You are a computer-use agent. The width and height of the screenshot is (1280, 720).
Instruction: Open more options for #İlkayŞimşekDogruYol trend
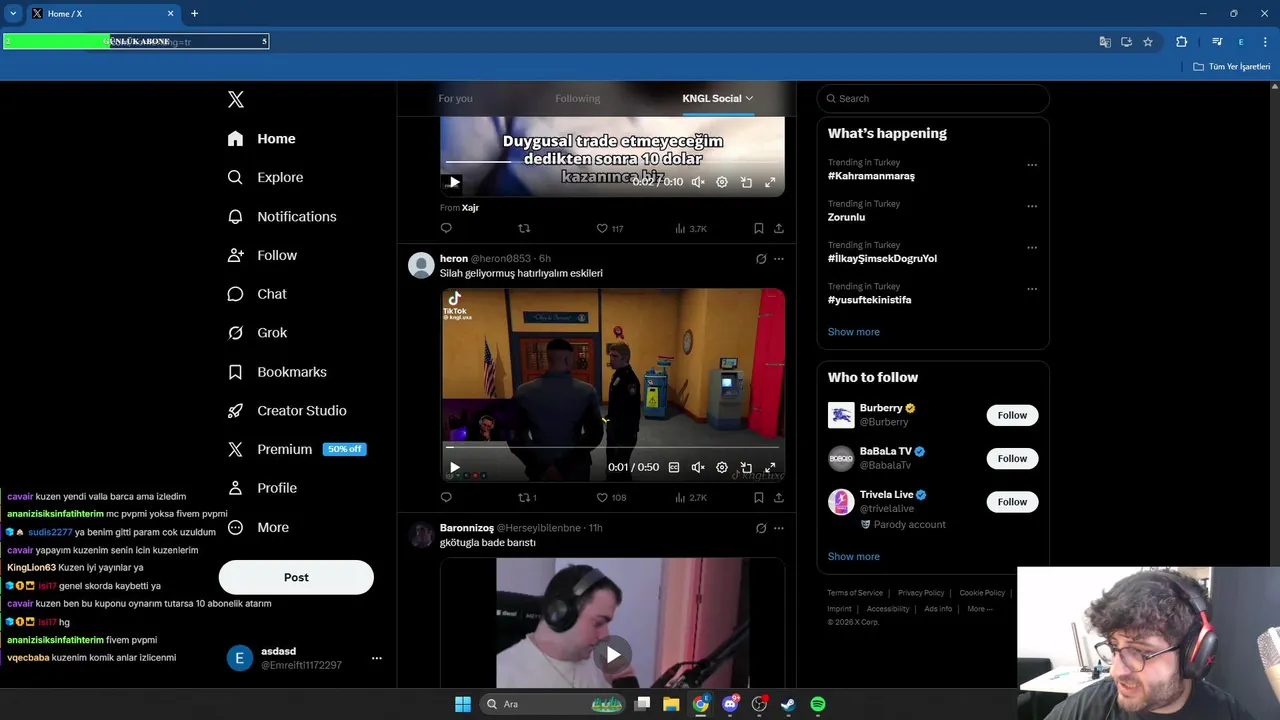click(1032, 247)
